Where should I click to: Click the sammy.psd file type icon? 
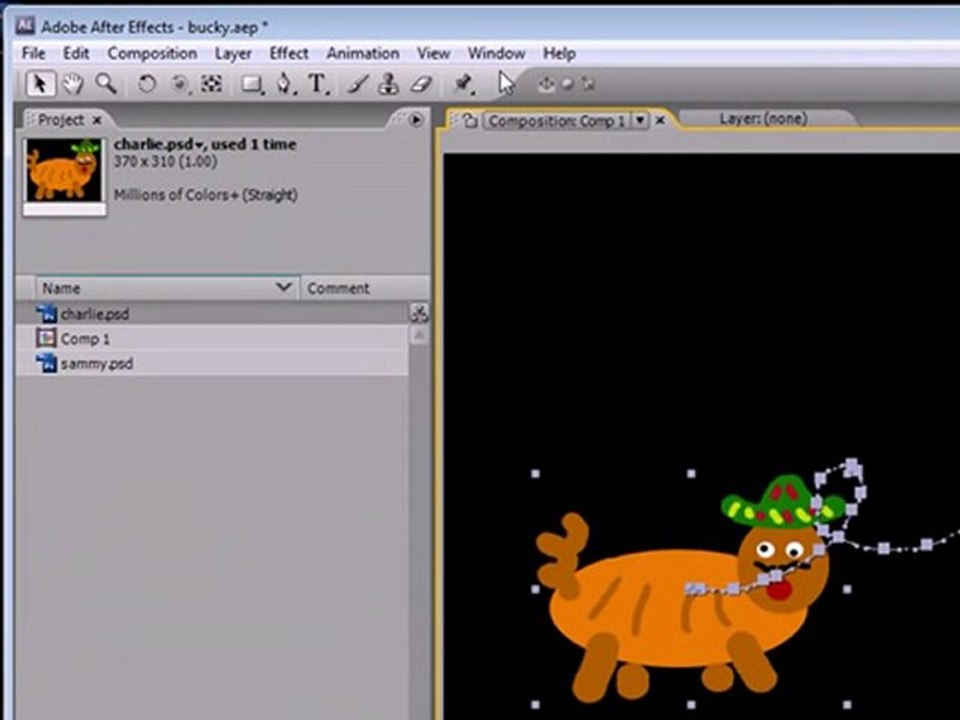coord(47,363)
